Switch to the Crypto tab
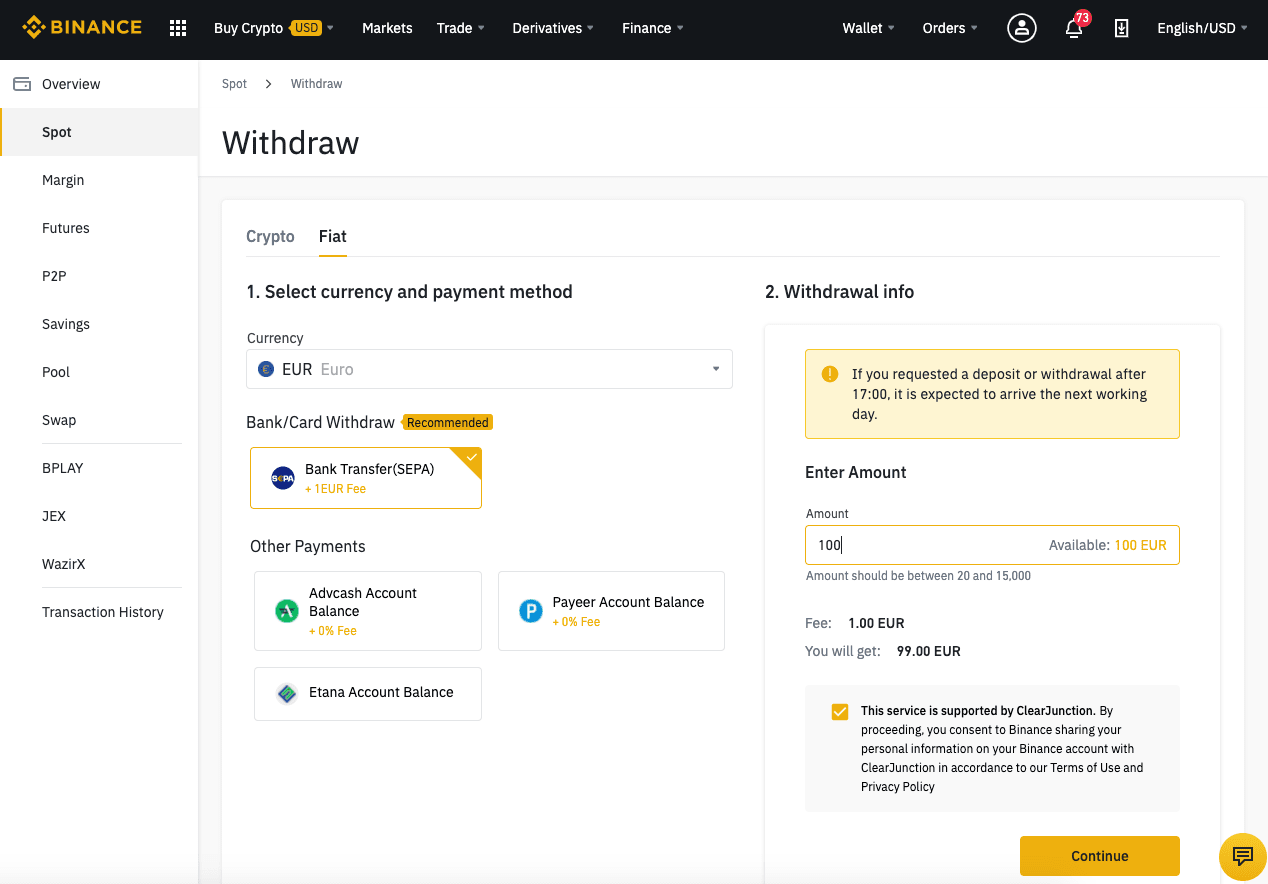Screen dimensions: 1268x884 tap(270, 236)
